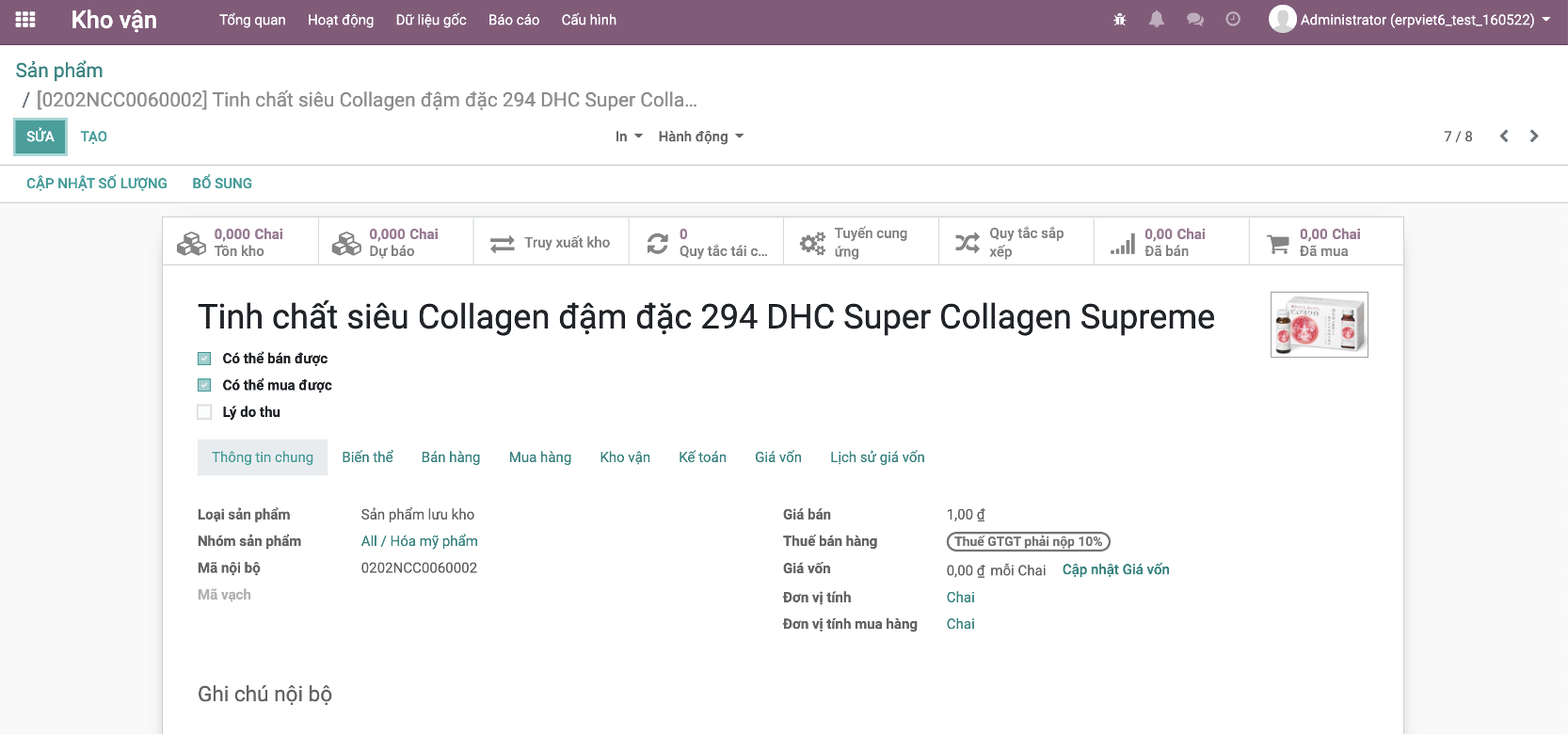Click the Tồn kho boxes icon
The width and height of the screenshot is (1568, 736).
pyautogui.click(x=191, y=243)
